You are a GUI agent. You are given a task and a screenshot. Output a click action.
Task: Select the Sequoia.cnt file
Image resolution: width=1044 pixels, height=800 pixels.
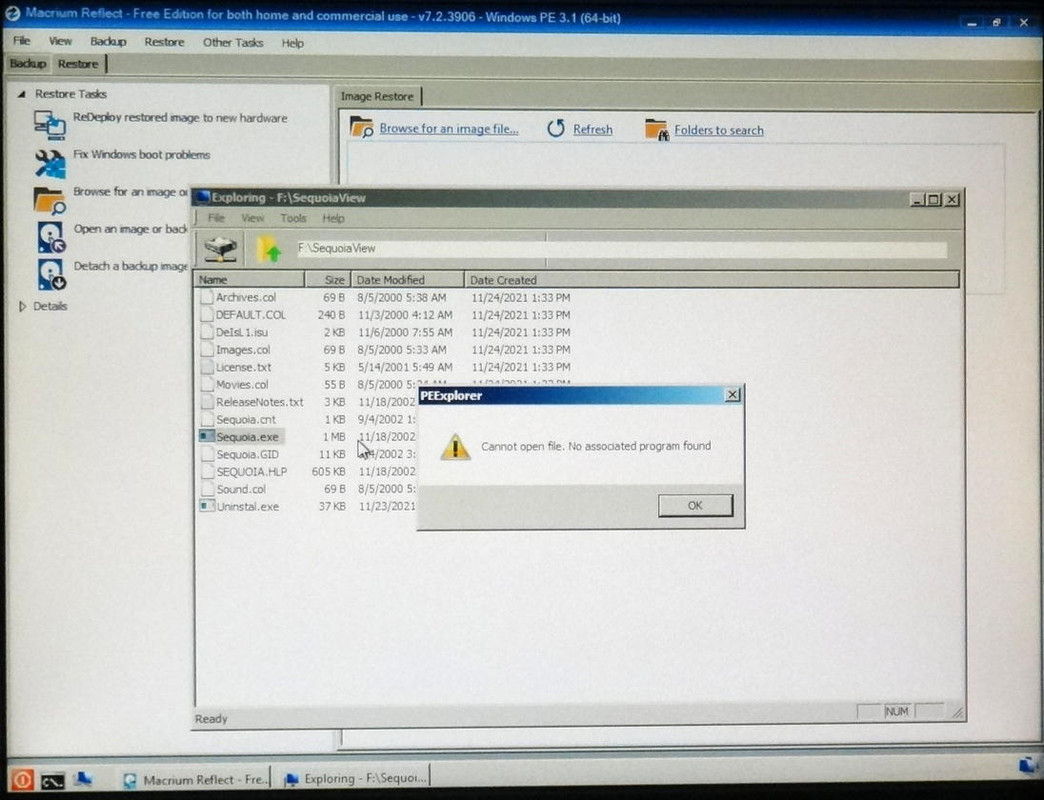(246, 419)
